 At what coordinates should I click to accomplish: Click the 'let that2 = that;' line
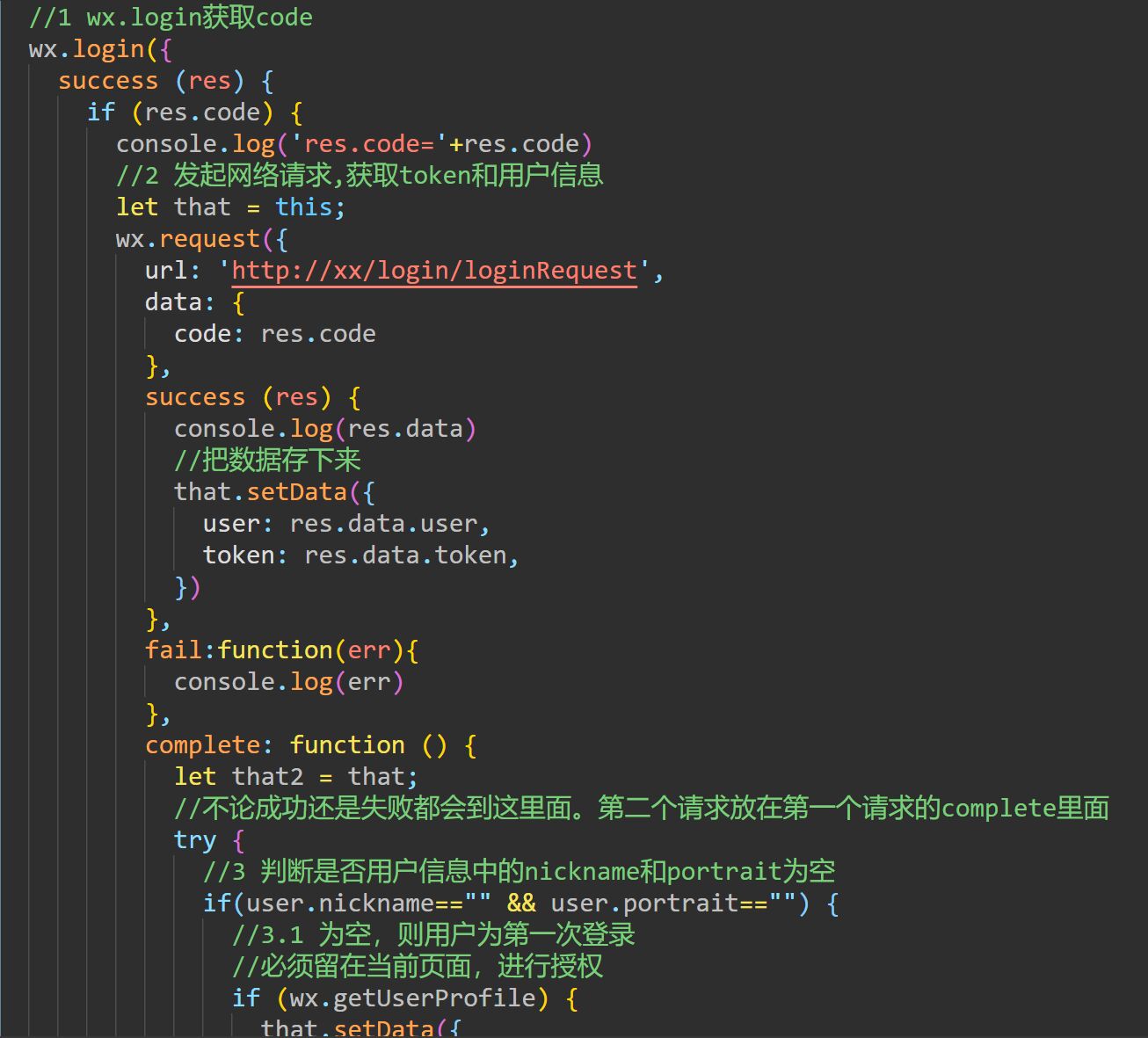pos(296,777)
